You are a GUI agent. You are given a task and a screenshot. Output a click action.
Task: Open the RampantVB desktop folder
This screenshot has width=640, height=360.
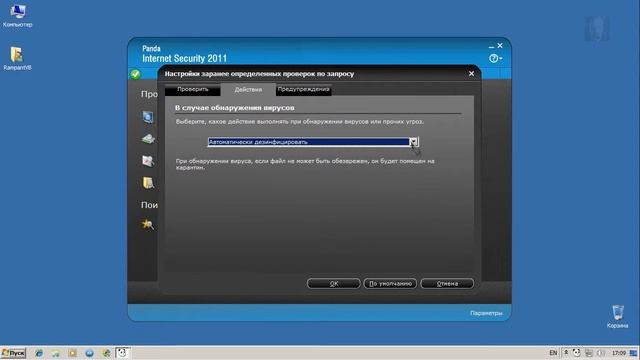17,59
